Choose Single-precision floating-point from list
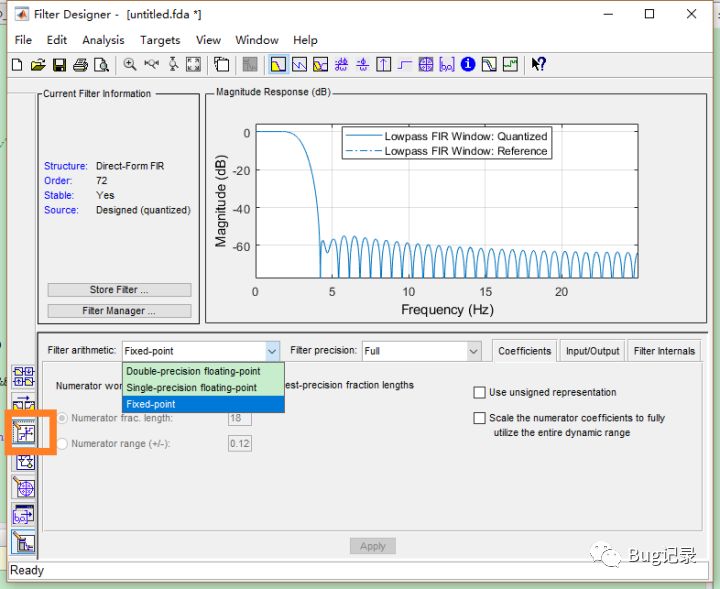Viewport: 720px width, 589px height. (191, 388)
